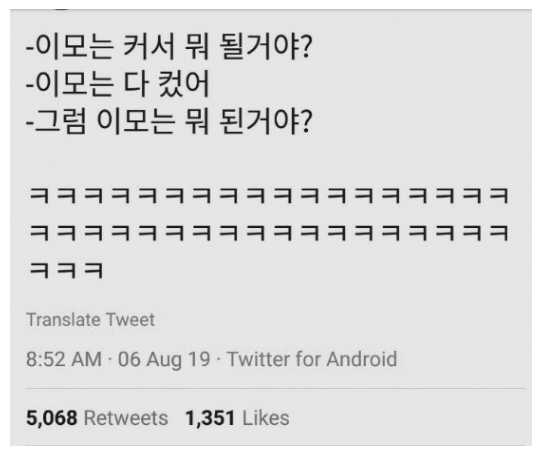Click the first full row of ㅋ characters
539x451 pixels.
point(269,196)
